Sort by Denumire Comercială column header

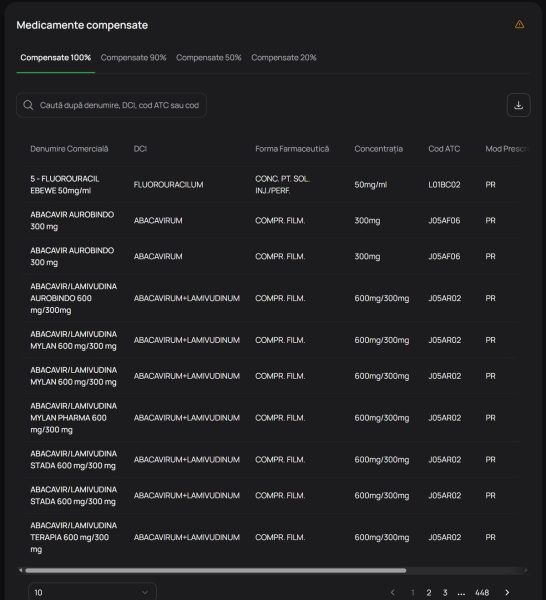pyautogui.click(x=69, y=149)
